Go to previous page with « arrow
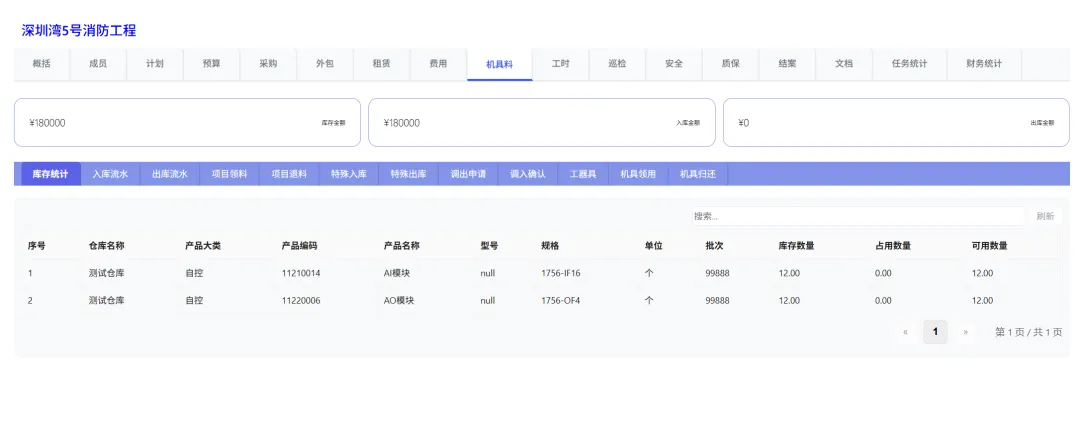The height and width of the screenshot is (442, 1080). (905, 332)
